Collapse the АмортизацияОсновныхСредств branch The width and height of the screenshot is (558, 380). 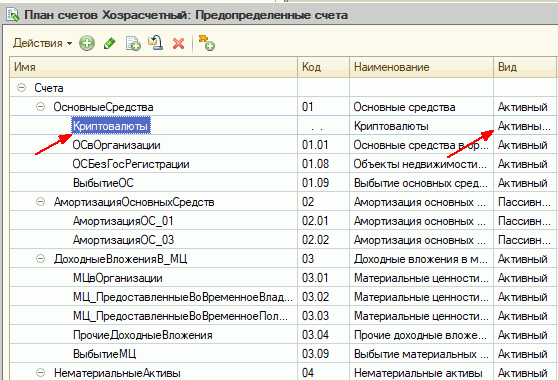(x=41, y=202)
